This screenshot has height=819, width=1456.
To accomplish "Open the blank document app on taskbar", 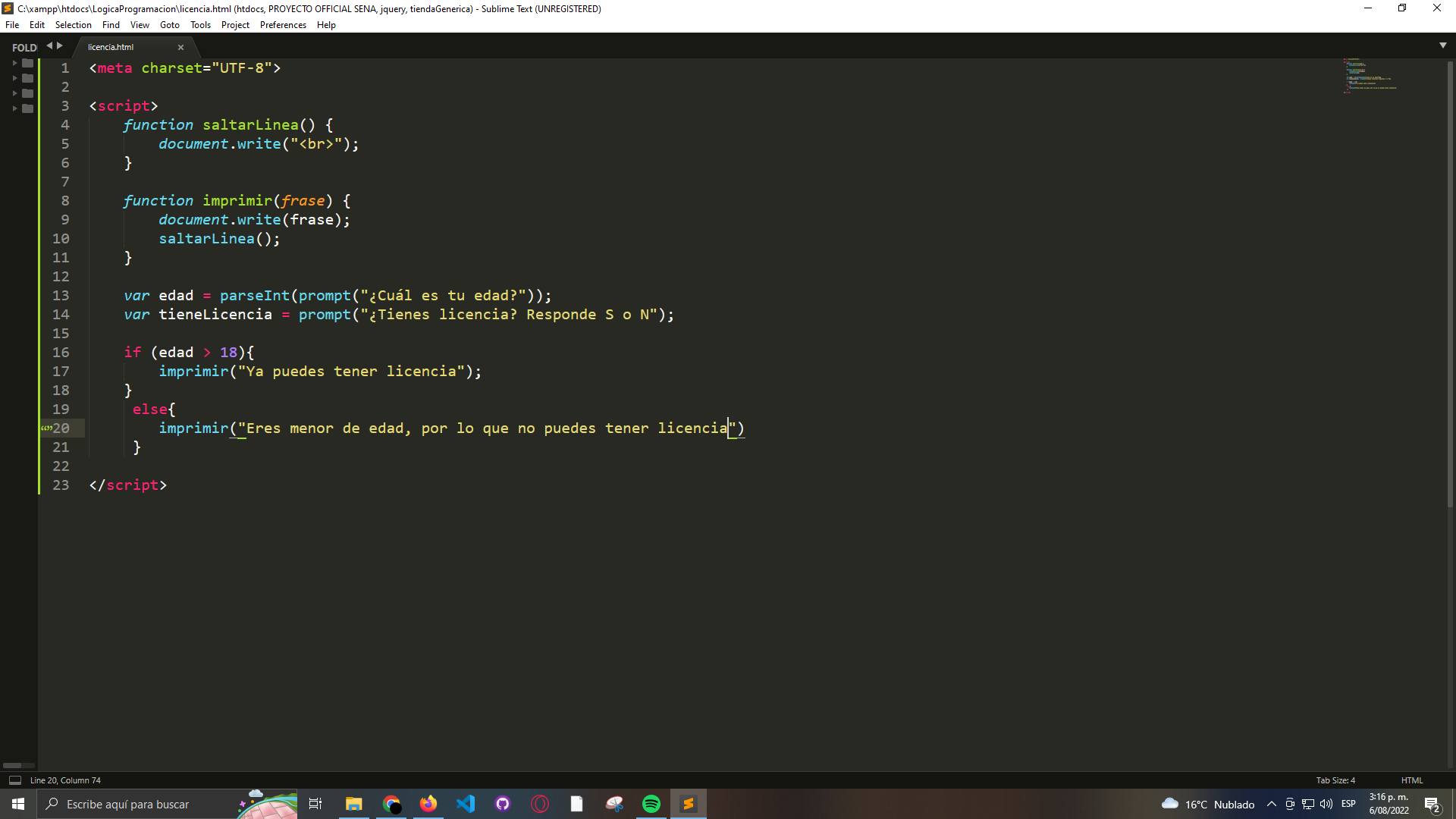I will click(577, 804).
